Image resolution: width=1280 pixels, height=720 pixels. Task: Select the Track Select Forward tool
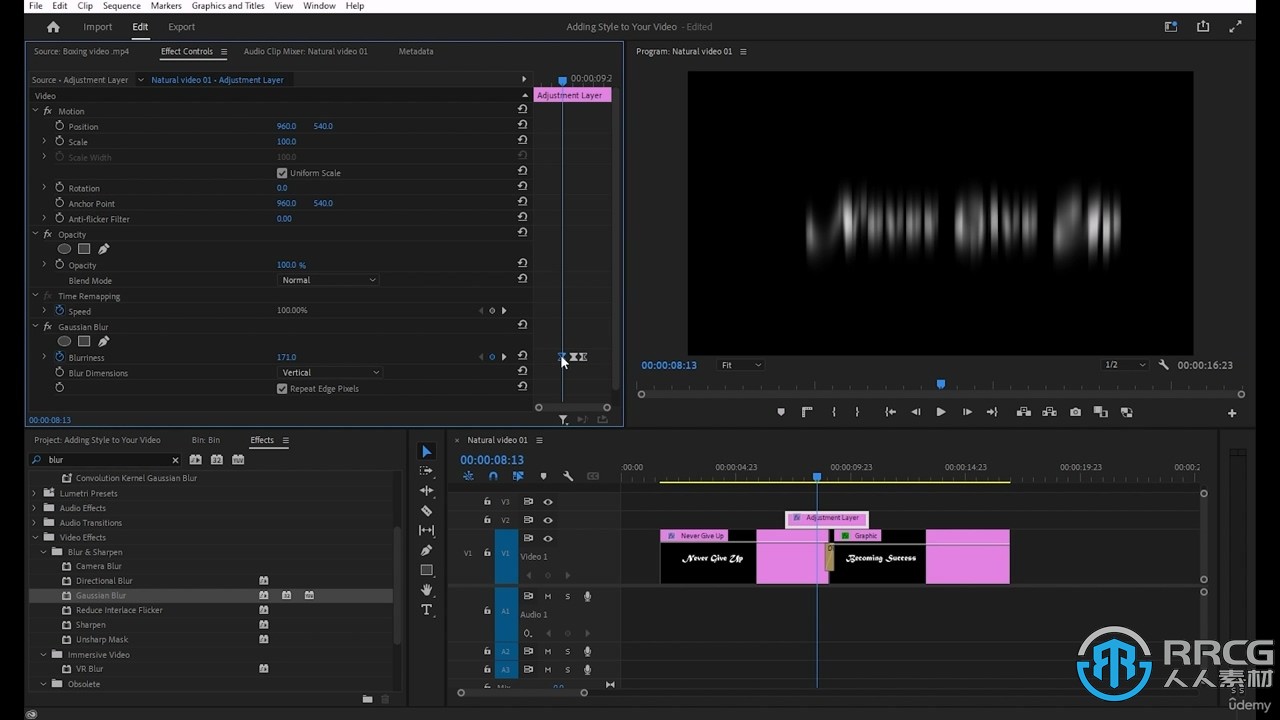point(427,471)
